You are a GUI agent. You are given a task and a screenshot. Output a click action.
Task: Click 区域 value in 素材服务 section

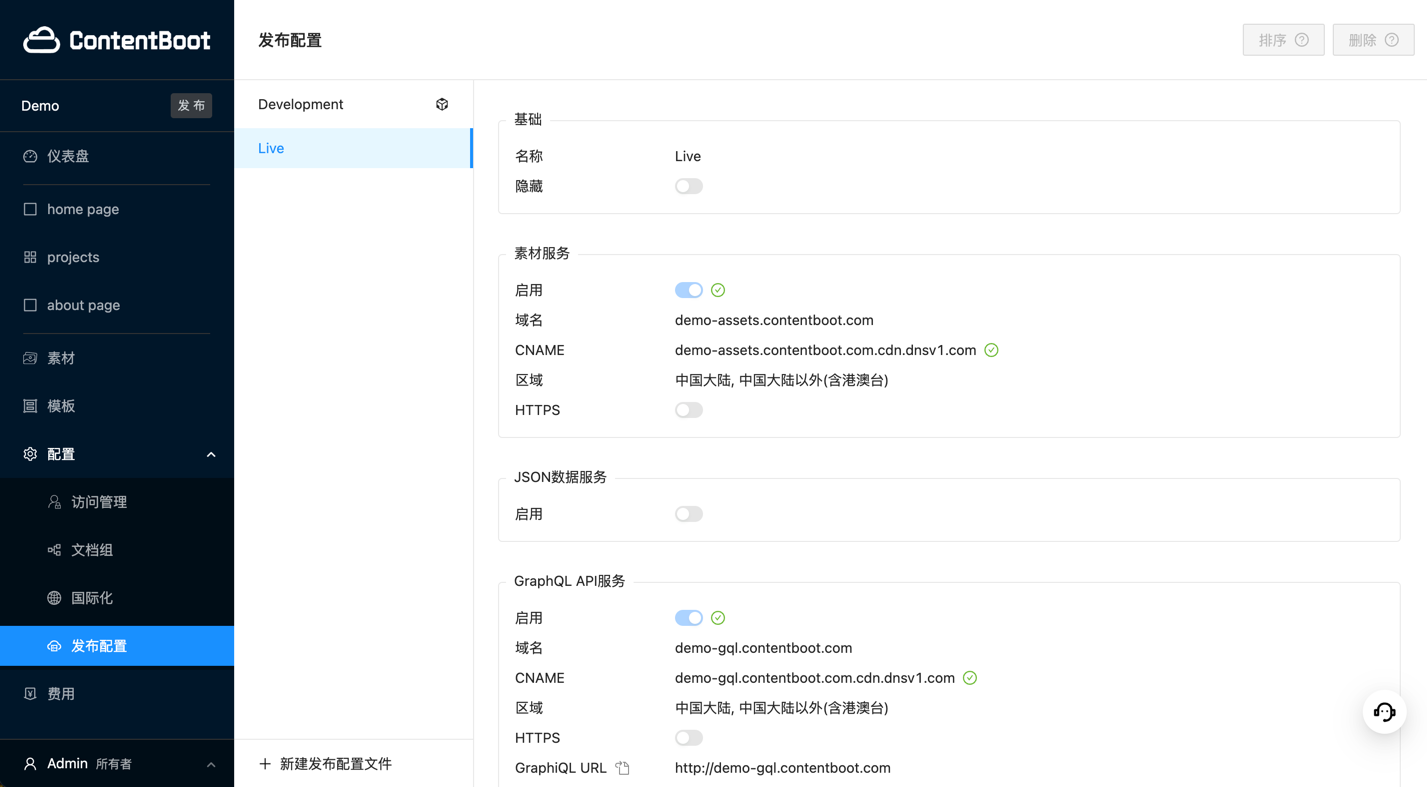(x=781, y=380)
